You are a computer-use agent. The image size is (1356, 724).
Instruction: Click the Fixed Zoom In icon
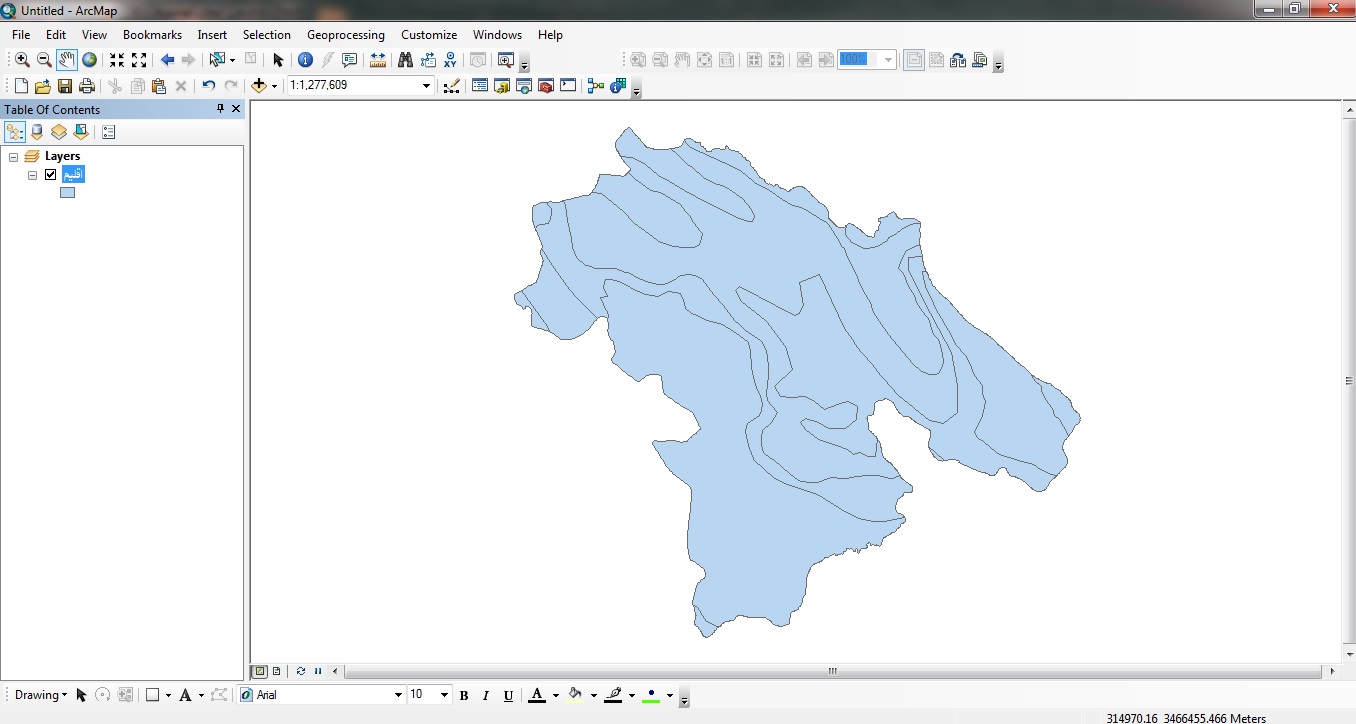pos(117,60)
